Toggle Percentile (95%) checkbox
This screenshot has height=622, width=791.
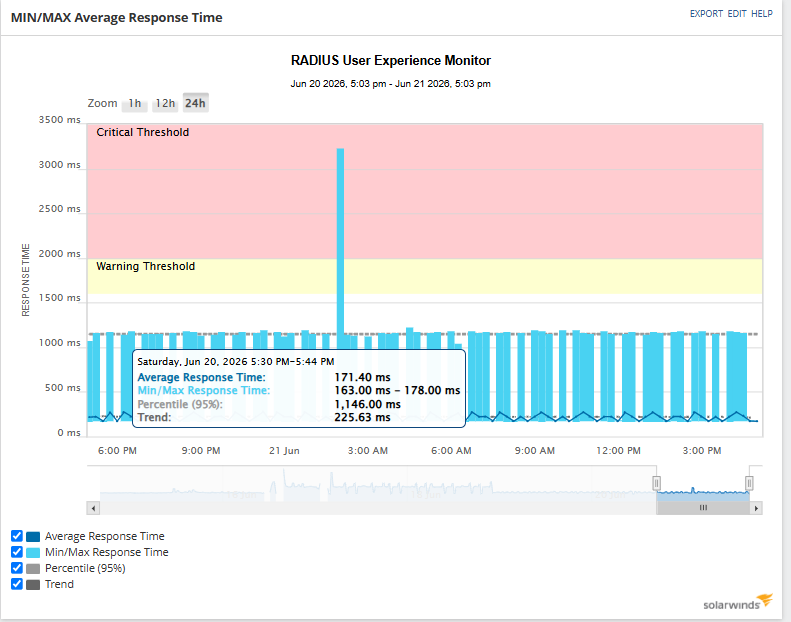tap(17, 568)
